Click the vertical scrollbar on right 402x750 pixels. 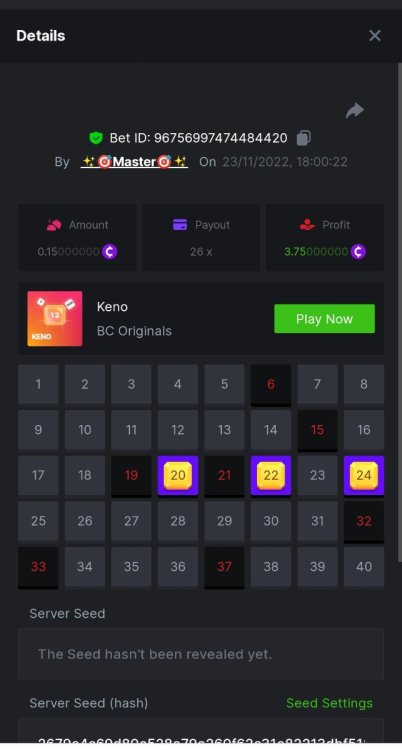point(400,311)
